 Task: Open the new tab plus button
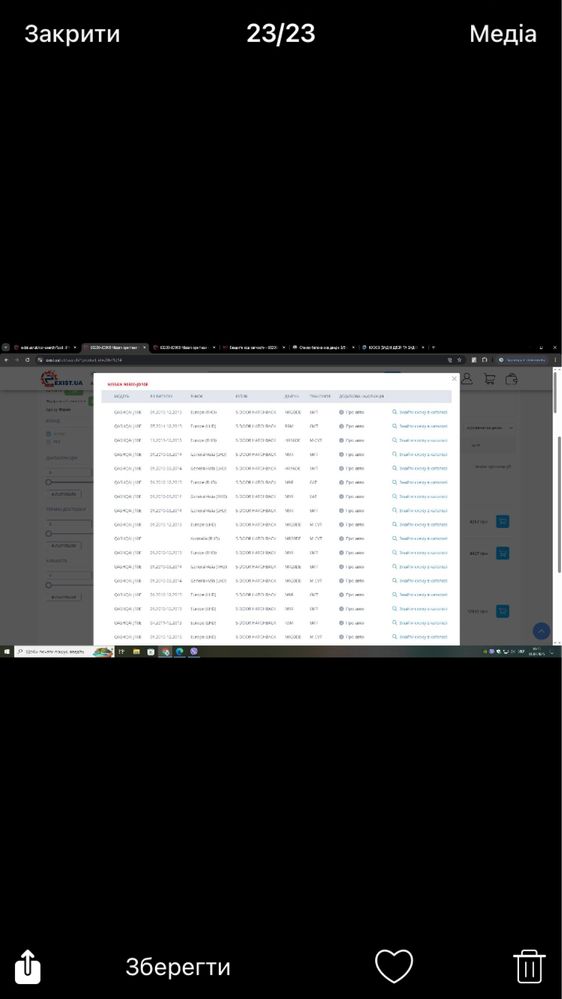pyautogui.click(x=433, y=347)
